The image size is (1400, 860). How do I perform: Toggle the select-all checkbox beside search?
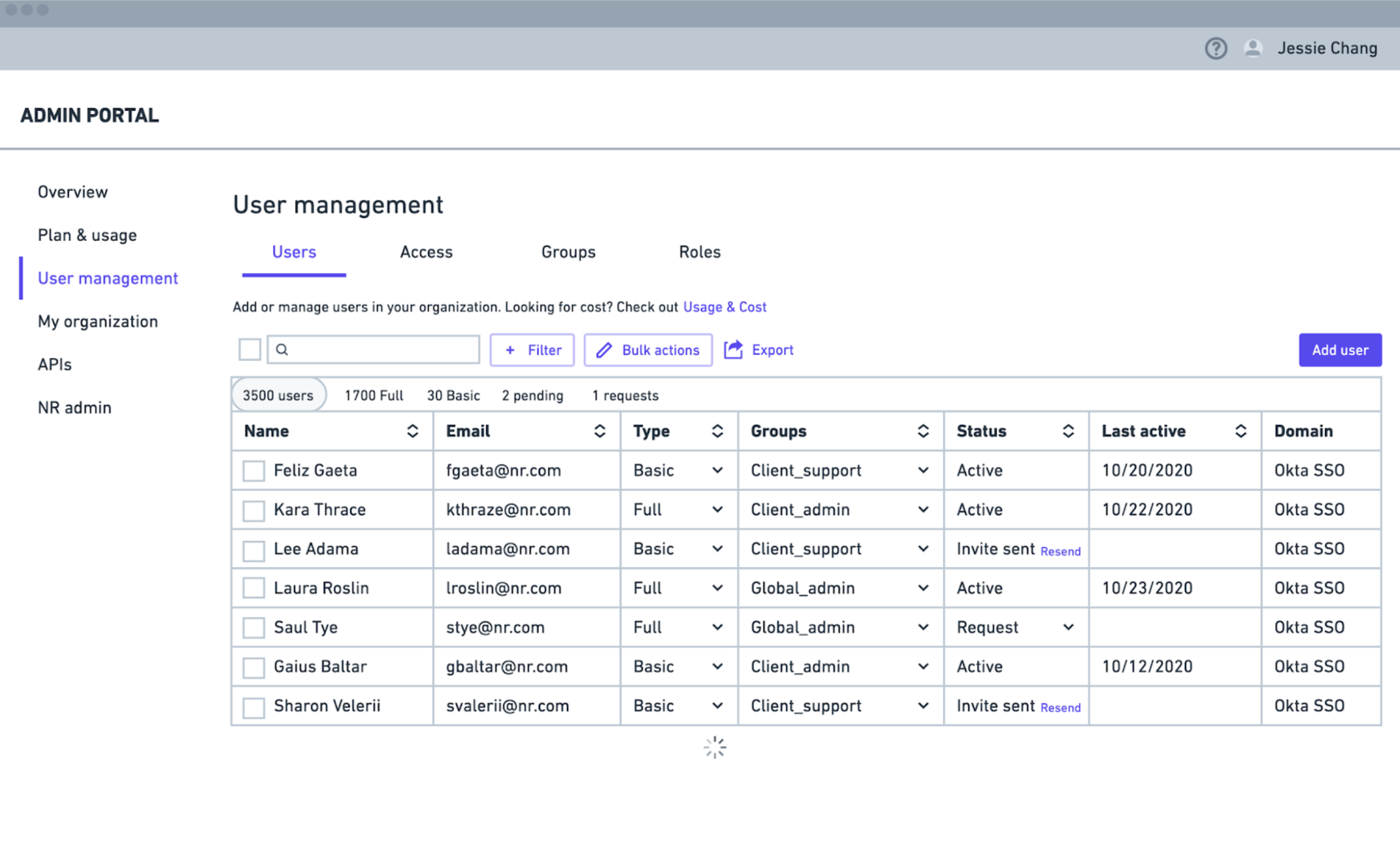[x=249, y=349]
